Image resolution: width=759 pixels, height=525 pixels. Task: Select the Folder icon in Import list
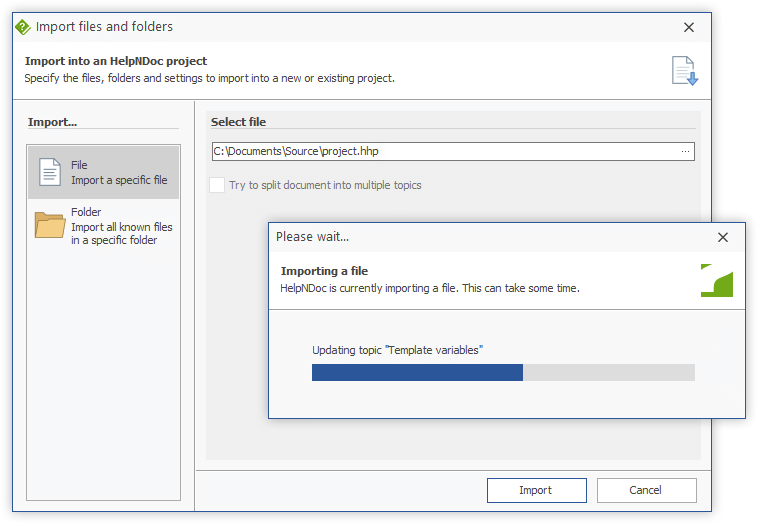click(x=50, y=225)
